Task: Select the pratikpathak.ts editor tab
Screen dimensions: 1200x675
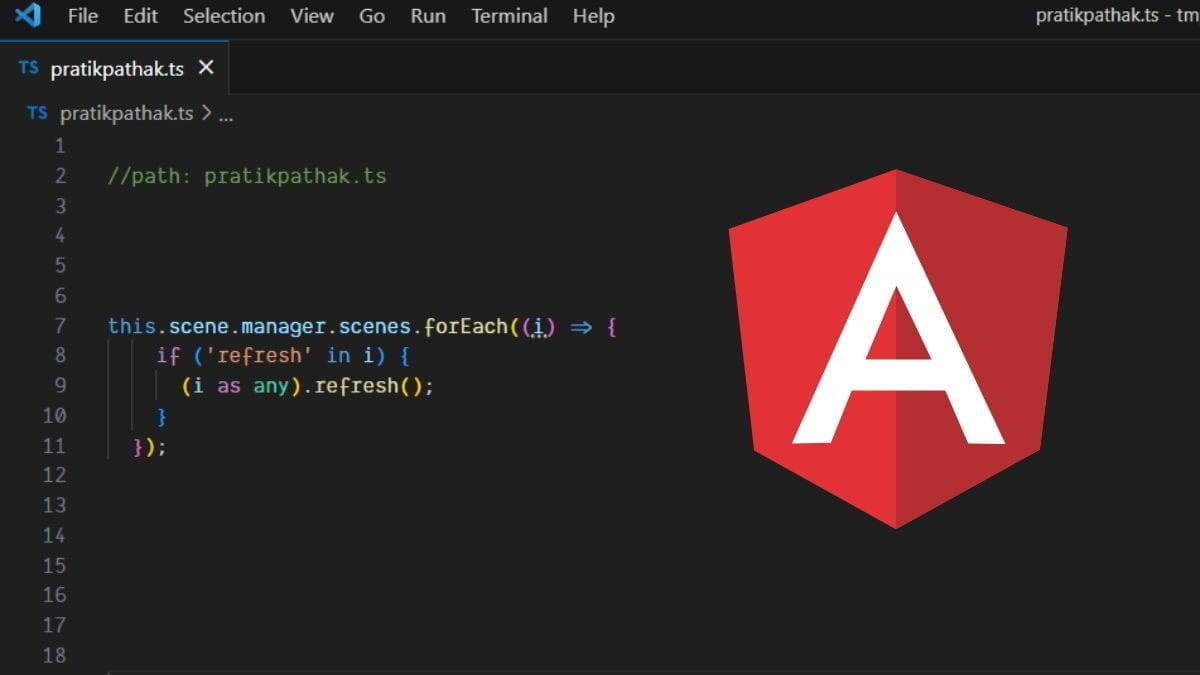Action: [x=117, y=68]
